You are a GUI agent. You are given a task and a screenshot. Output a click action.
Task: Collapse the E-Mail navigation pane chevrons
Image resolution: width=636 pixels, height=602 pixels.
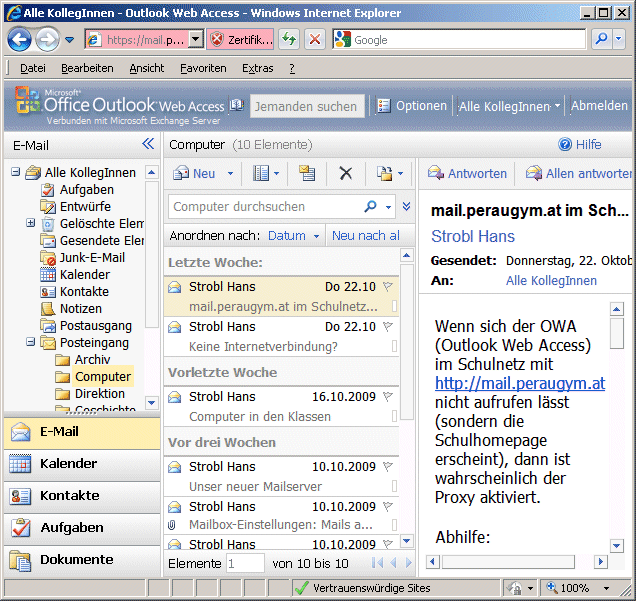[x=148, y=144]
